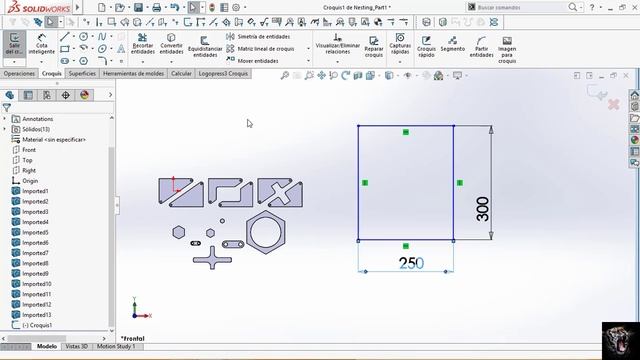The width and height of the screenshot is (640, 360).
Task: Expand SolidWorks menu flyout arrow
Action: pyautogui.click(x=78, y=7)
